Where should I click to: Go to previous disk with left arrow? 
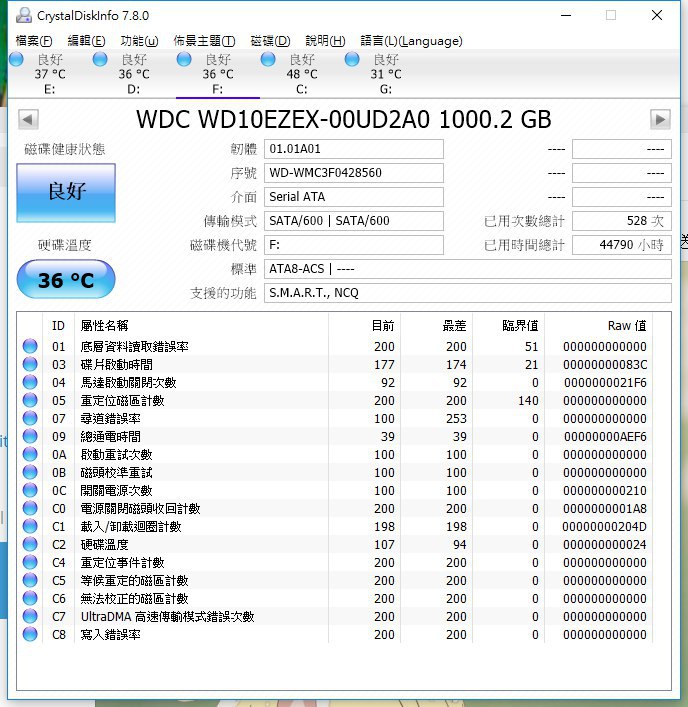click(28, 119)
